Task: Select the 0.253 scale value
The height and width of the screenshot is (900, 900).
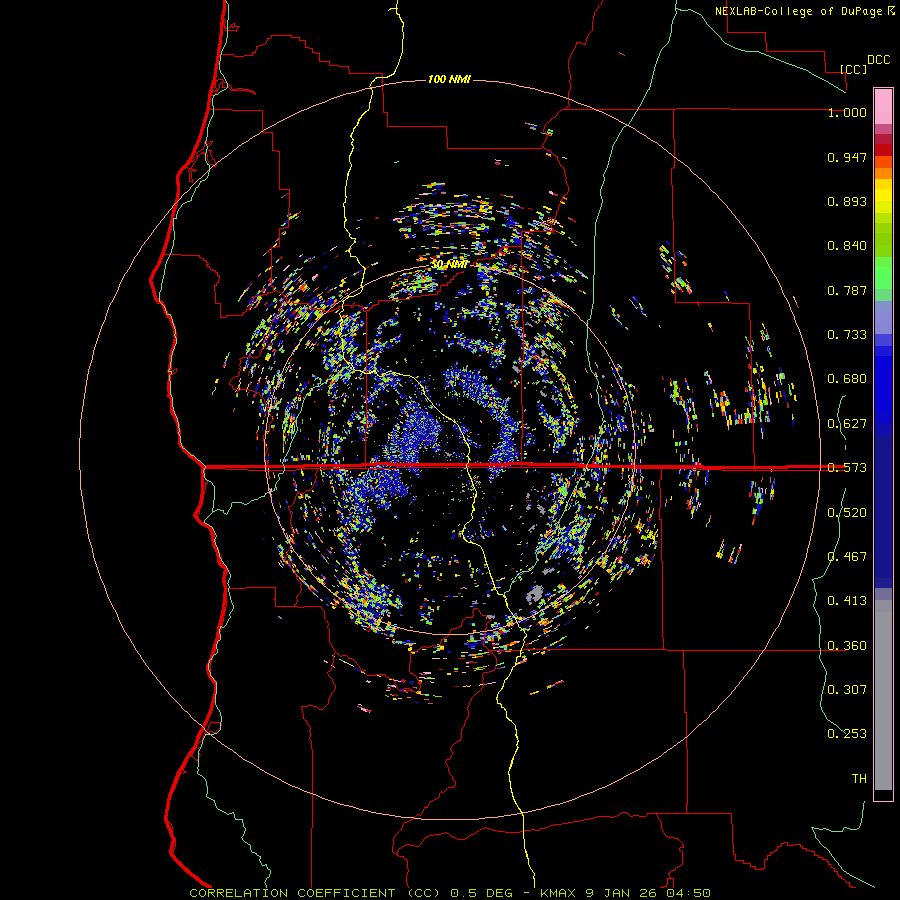Action: (x=847, y=734)
